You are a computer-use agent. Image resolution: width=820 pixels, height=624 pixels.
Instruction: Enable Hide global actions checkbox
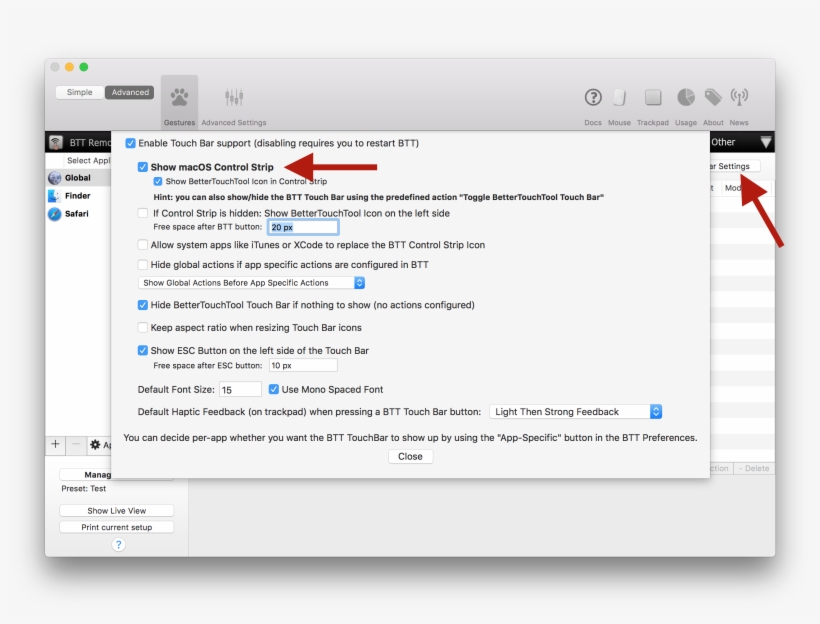(x=142, y=265)
